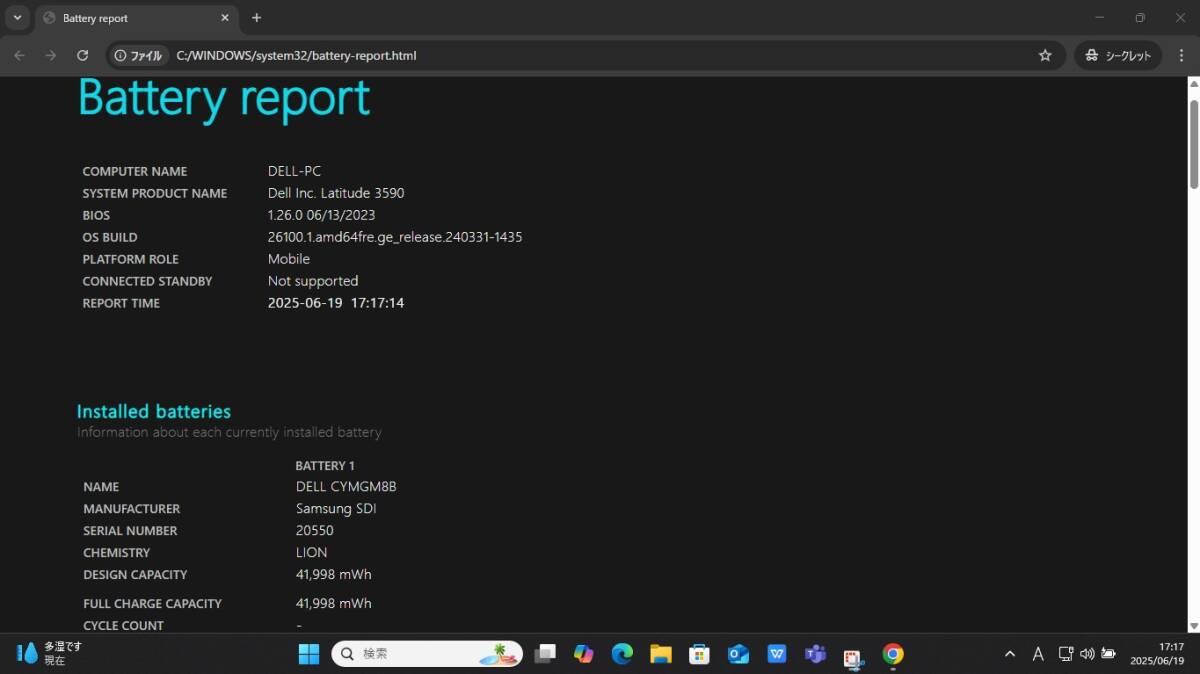1200x674 pixels.
Task: Open the tab search dropdown arrow
Action: [x=17, y=17]
